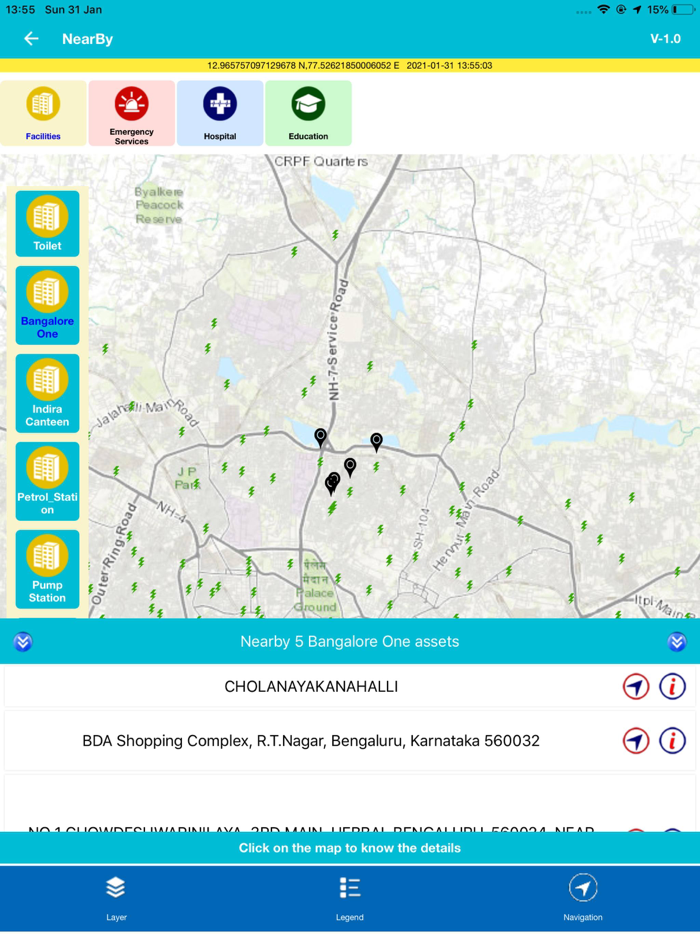Tap the V-1.0 version label
Viewport: 700px width, 934px height.
click(665, 39)
